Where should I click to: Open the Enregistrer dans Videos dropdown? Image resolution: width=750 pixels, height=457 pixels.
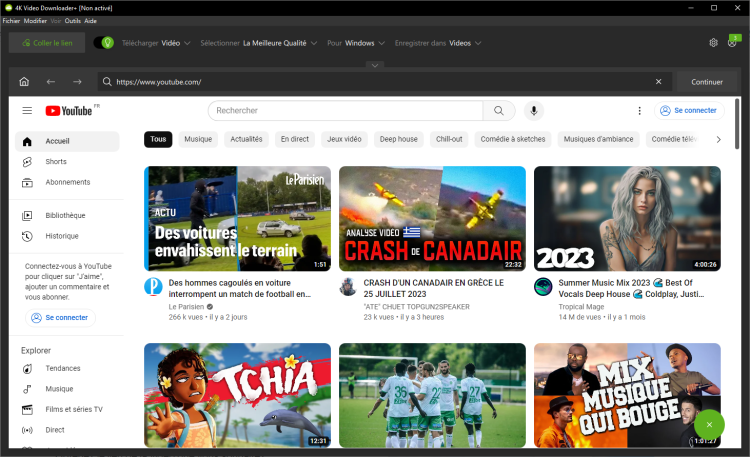pos(438,43)
